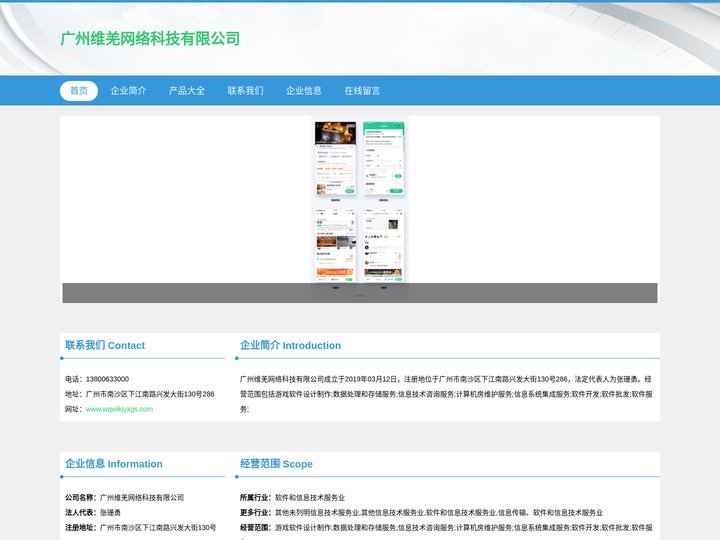
Task: Click the 企业信息 Information heading
Action: pos(113,464)
